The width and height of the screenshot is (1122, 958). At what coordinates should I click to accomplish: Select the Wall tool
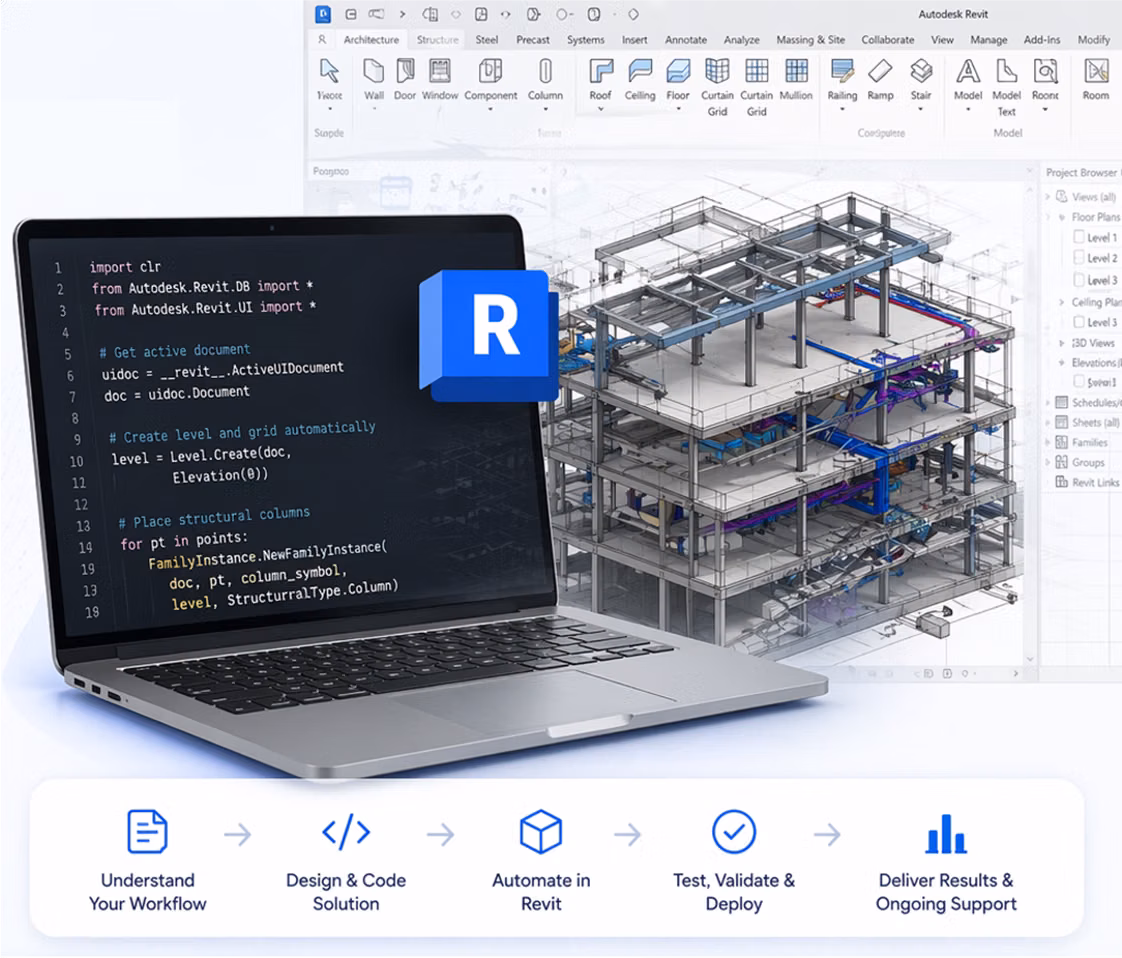[374, 79]
